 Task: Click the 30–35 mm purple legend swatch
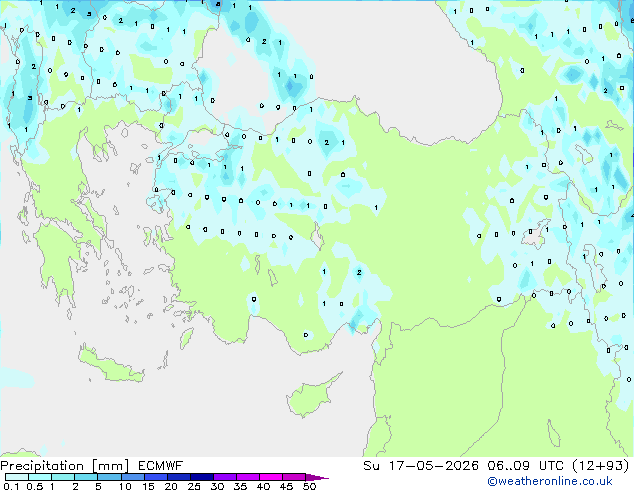point(224,477)
